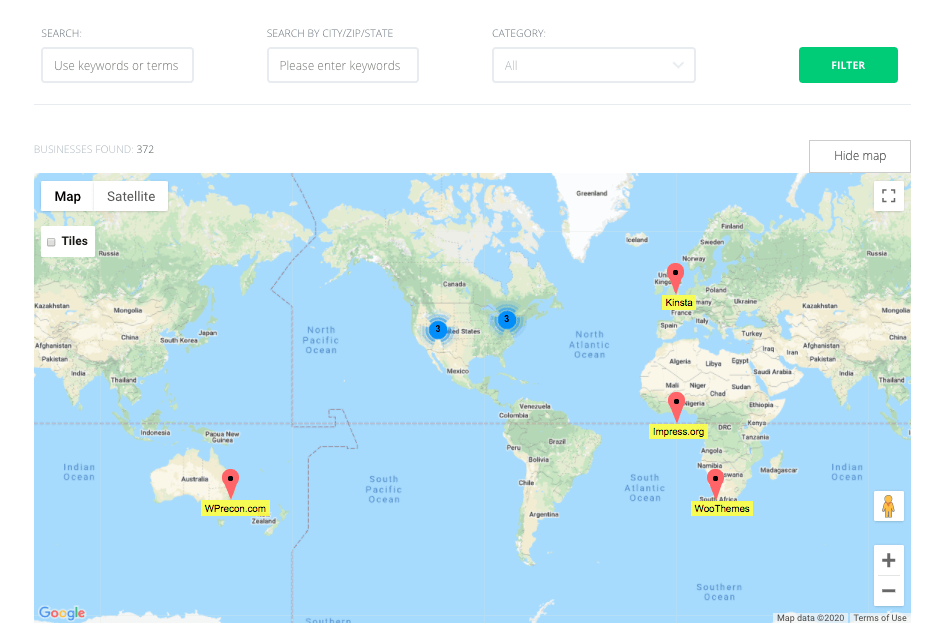Click the North Atlantic Ocean label
Screen dimensions: 947x634
coord(589,345)
